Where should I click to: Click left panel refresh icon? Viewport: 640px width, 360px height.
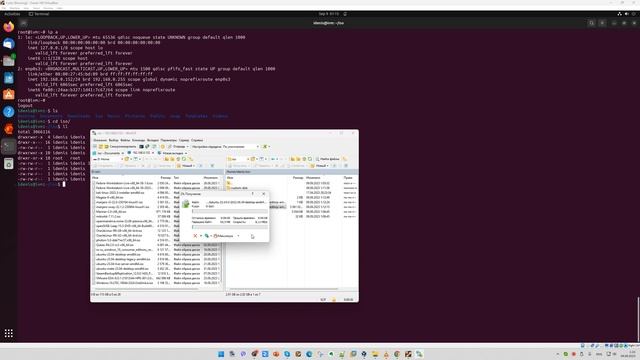point(184,159)
